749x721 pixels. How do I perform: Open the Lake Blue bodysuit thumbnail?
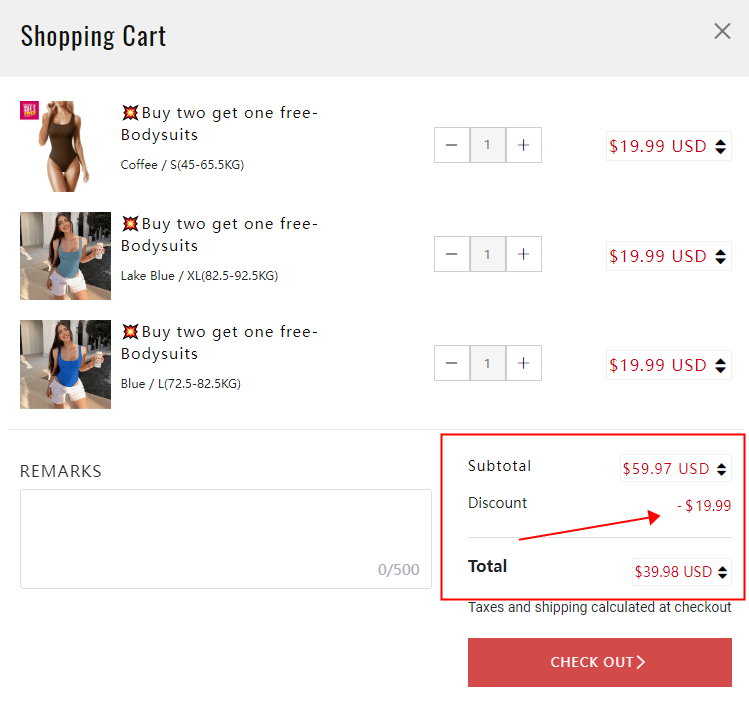[x=65, y=255]
